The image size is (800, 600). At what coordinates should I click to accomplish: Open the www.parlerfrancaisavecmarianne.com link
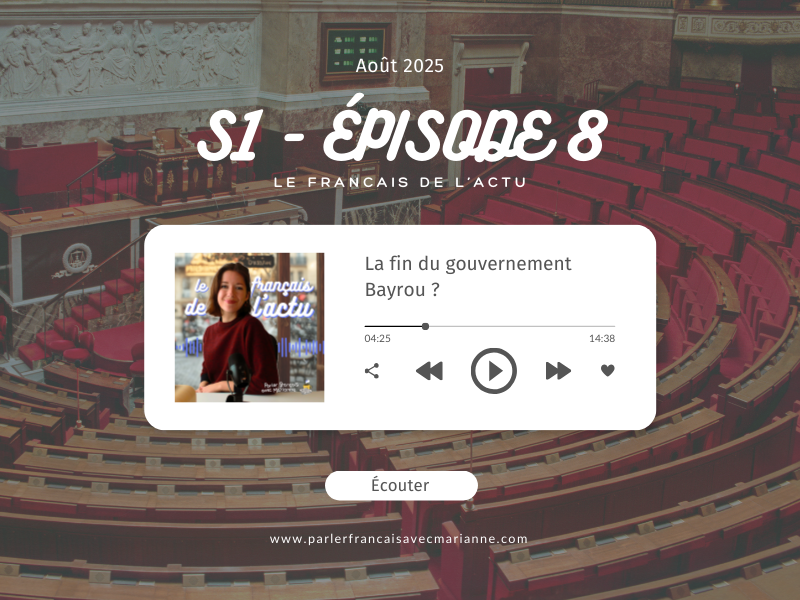pyautogui.click(x=399, y=539)
